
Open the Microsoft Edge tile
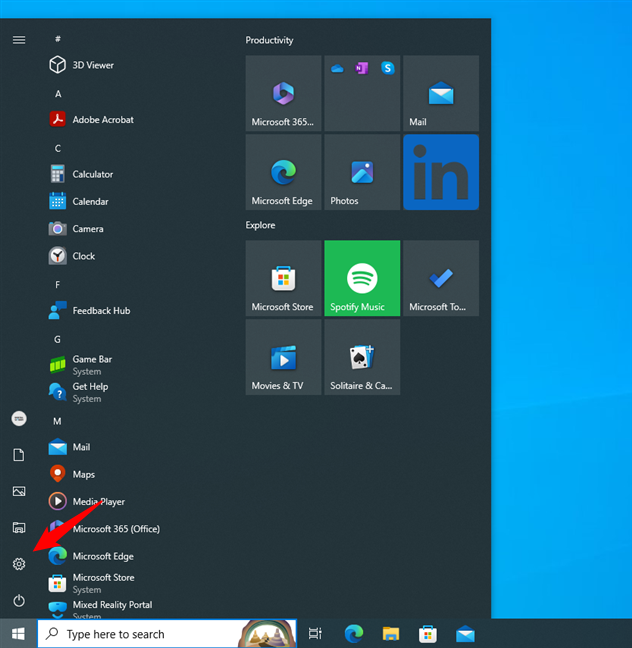click(283, 172)
